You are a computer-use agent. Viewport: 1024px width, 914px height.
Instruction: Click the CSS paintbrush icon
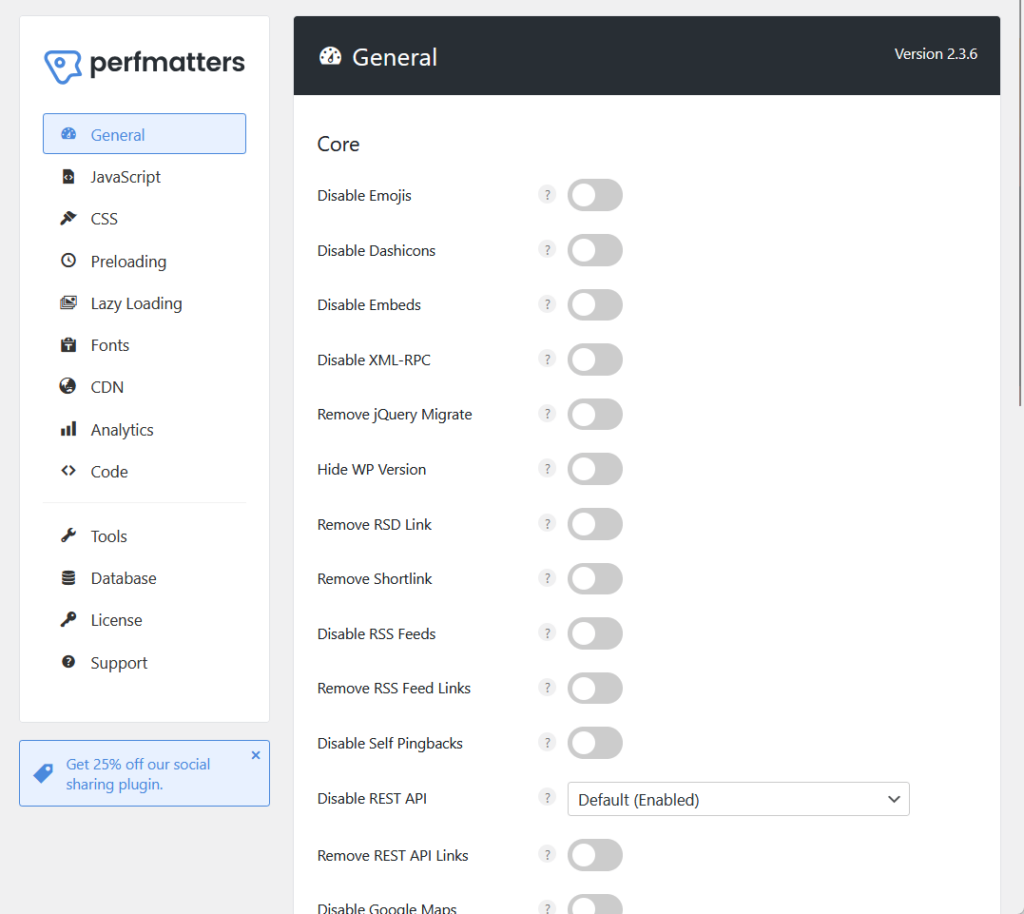69,218
